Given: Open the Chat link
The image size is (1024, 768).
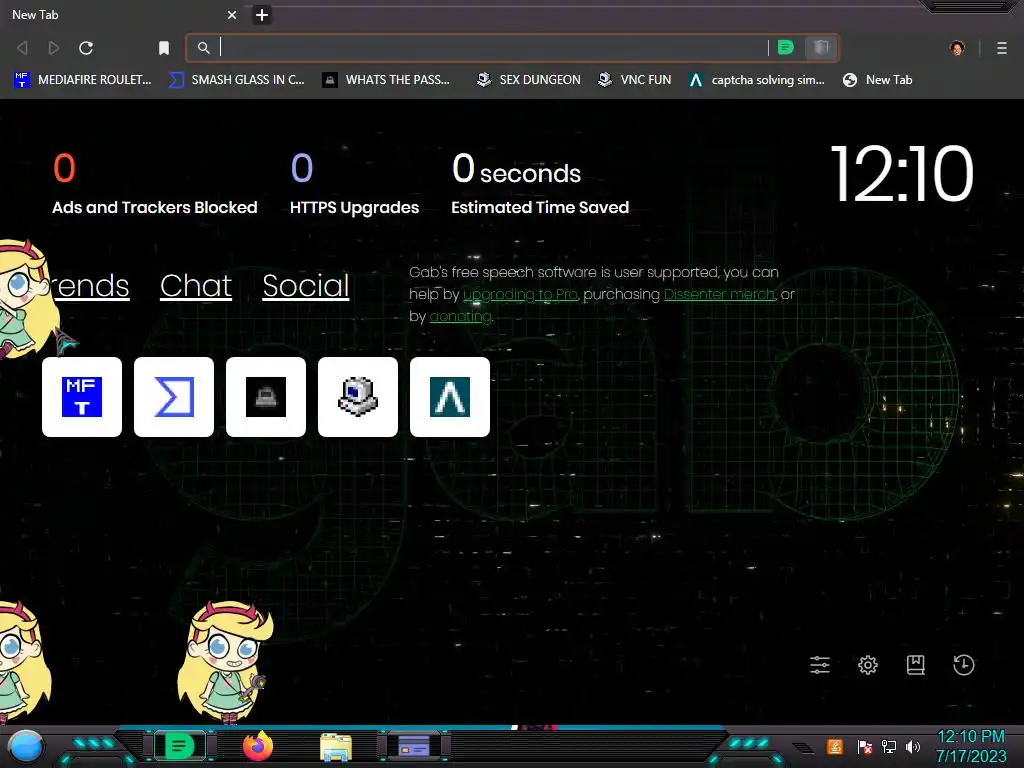Looking at the screenshot, I should [x=196, y=286].
